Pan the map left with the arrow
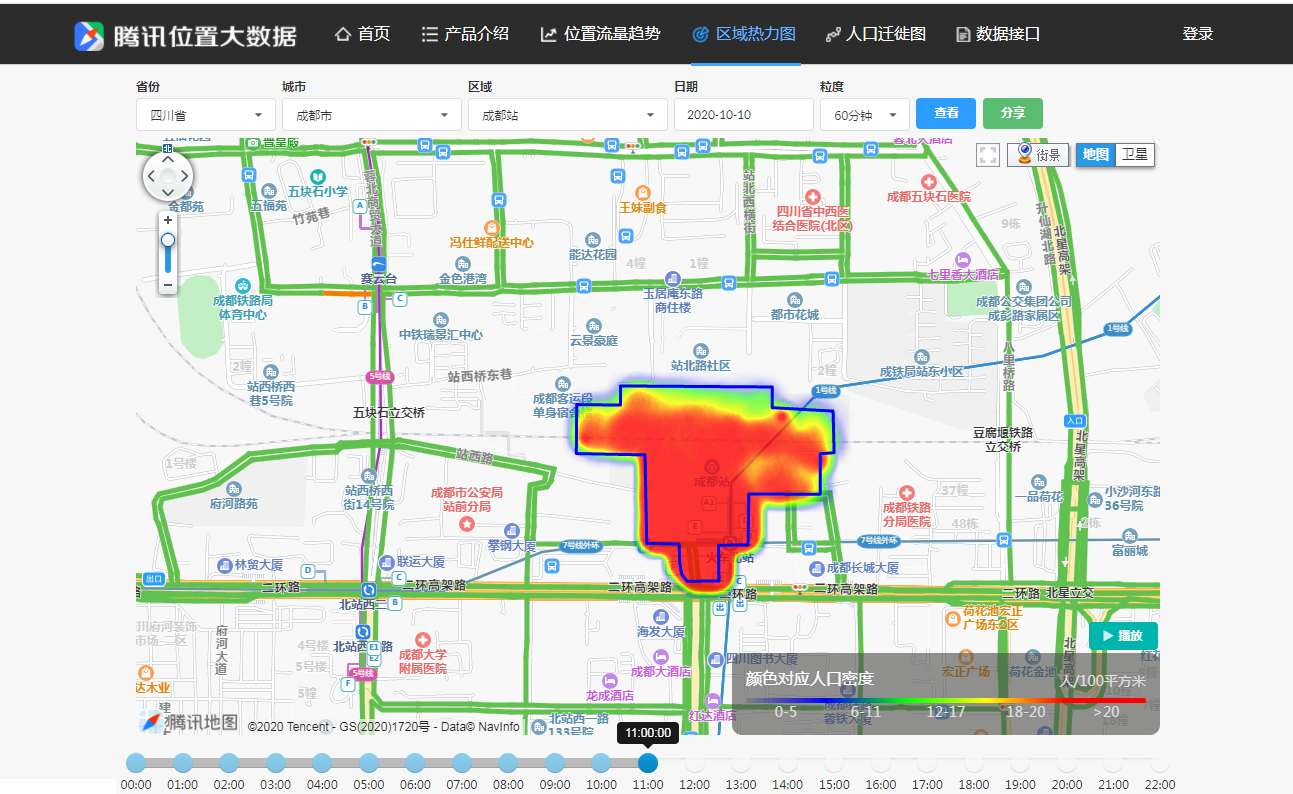 tap(151, 177)
